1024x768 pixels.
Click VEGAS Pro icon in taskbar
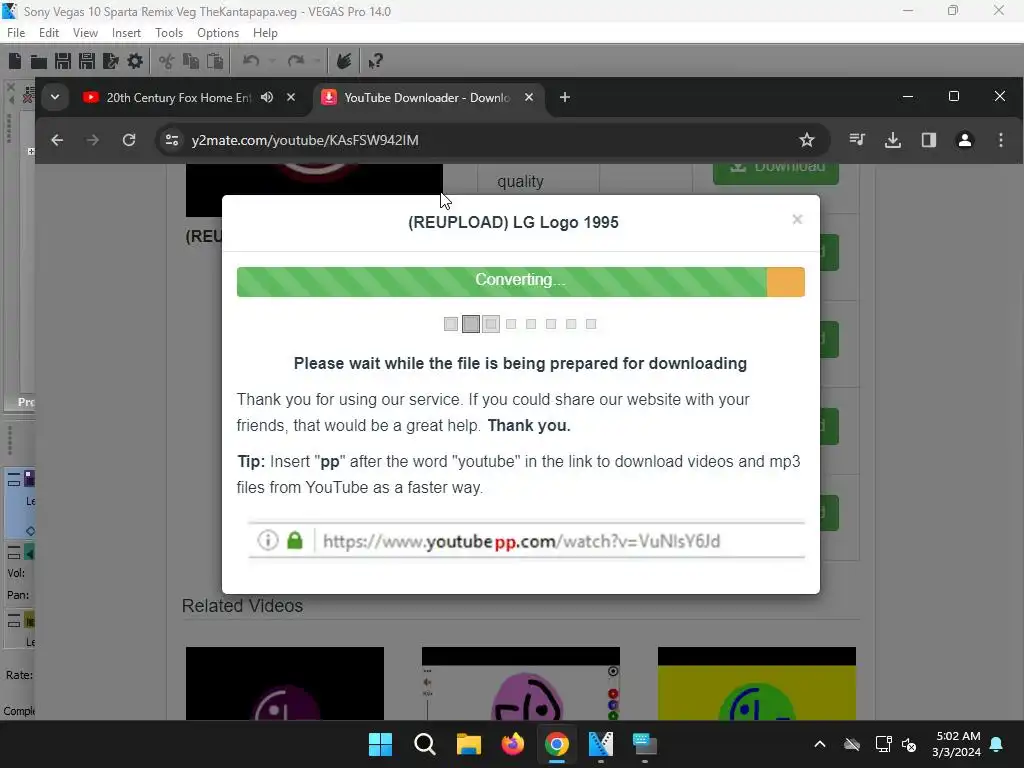click(601, 744)
